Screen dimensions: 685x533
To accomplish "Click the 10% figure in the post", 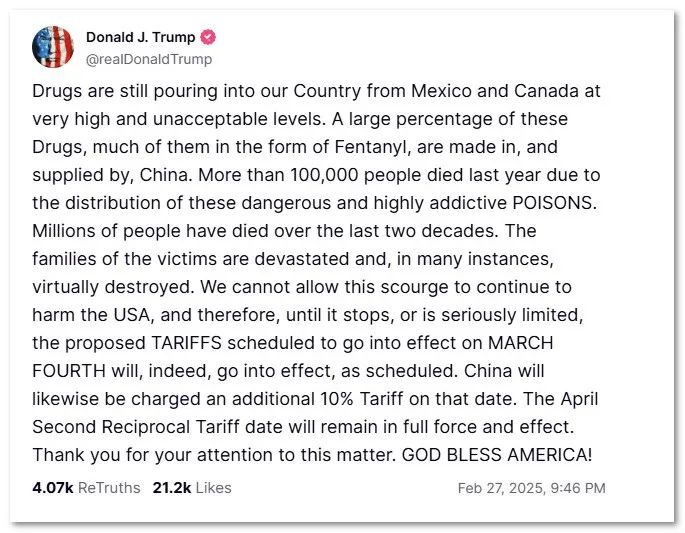I will point(336,399).
